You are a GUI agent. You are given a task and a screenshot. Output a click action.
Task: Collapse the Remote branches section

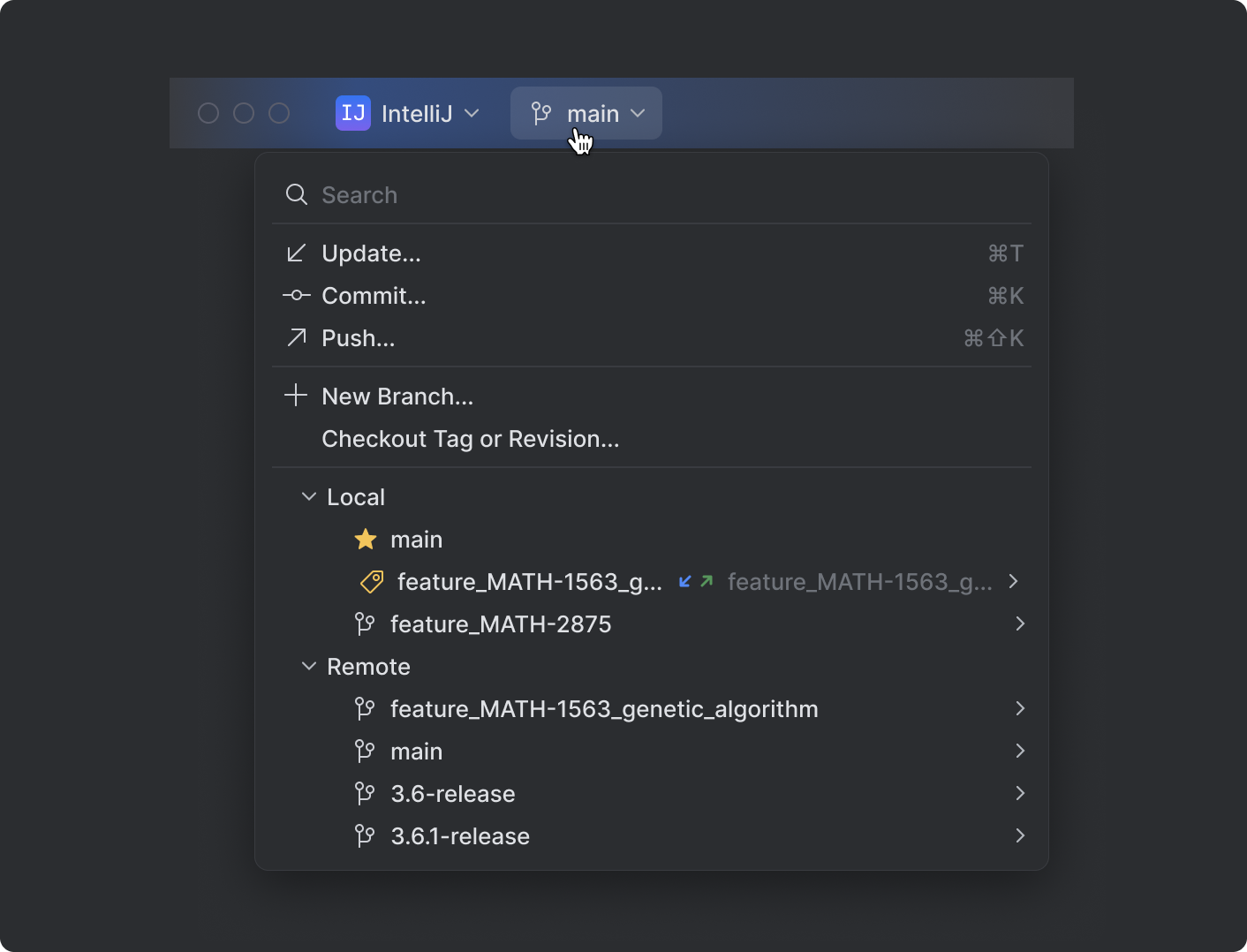308,666
